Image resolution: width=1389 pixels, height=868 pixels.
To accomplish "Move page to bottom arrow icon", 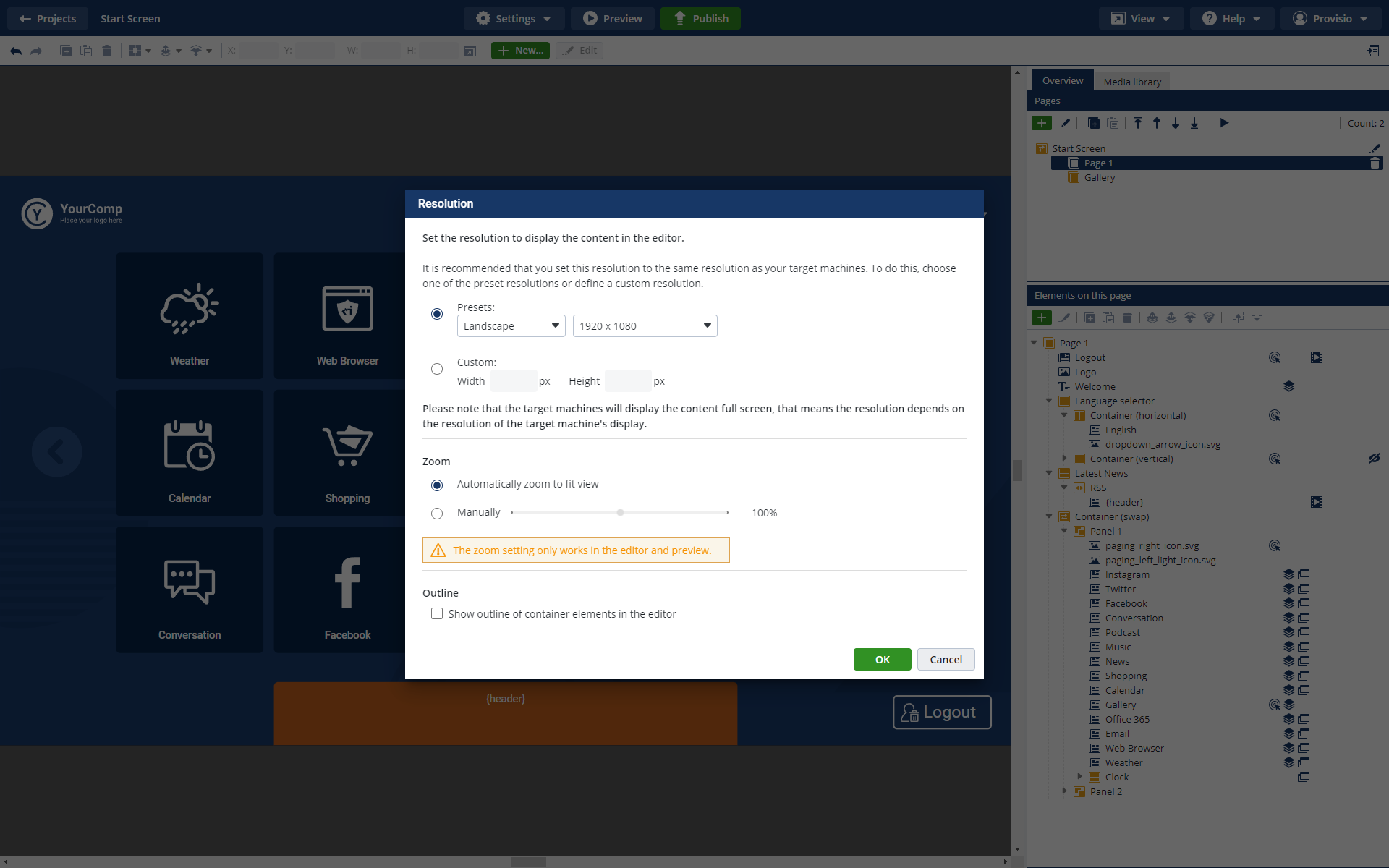I will click(x=1194, y=123).
